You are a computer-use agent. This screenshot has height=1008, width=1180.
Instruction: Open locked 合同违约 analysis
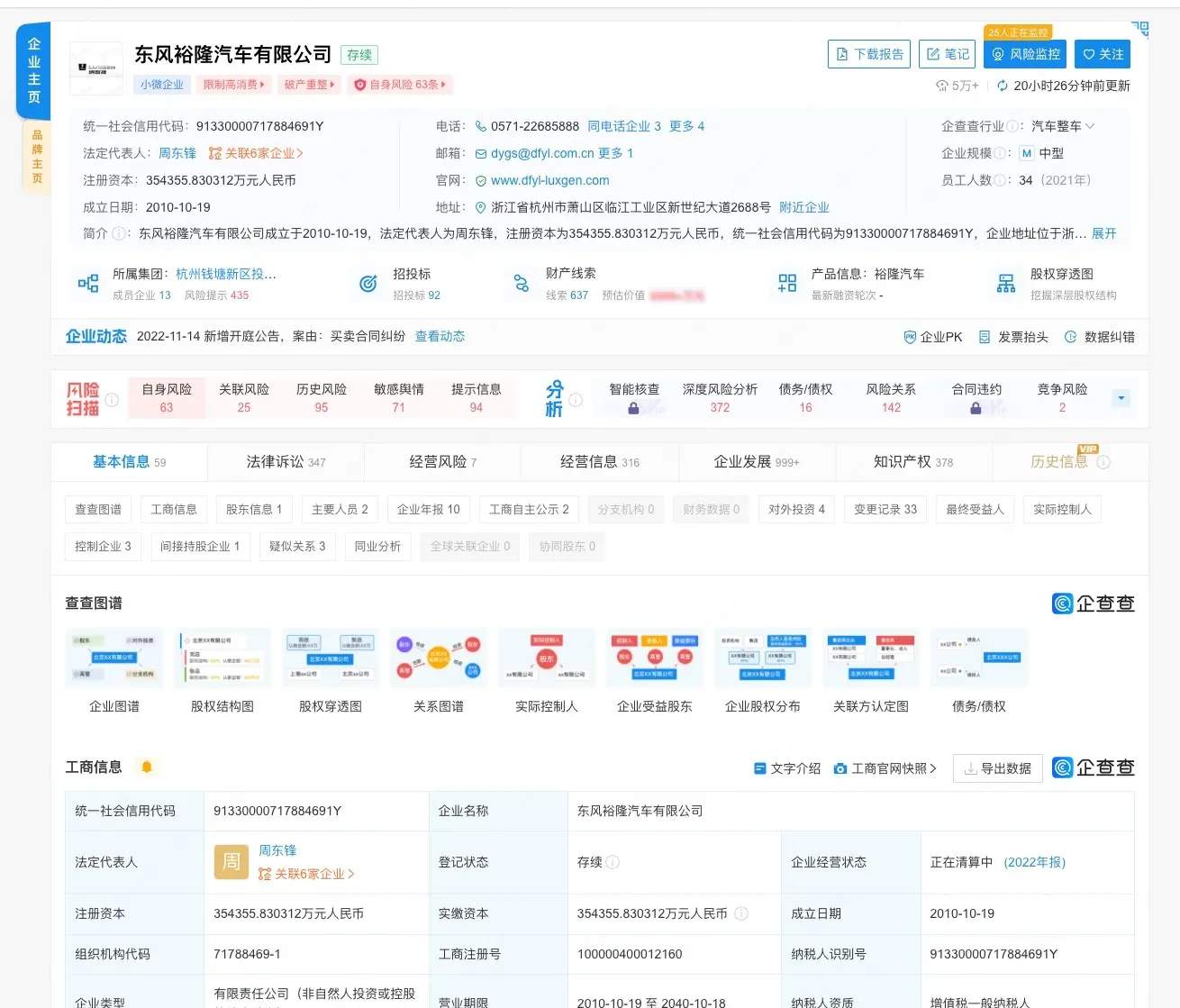pos(976,398)
